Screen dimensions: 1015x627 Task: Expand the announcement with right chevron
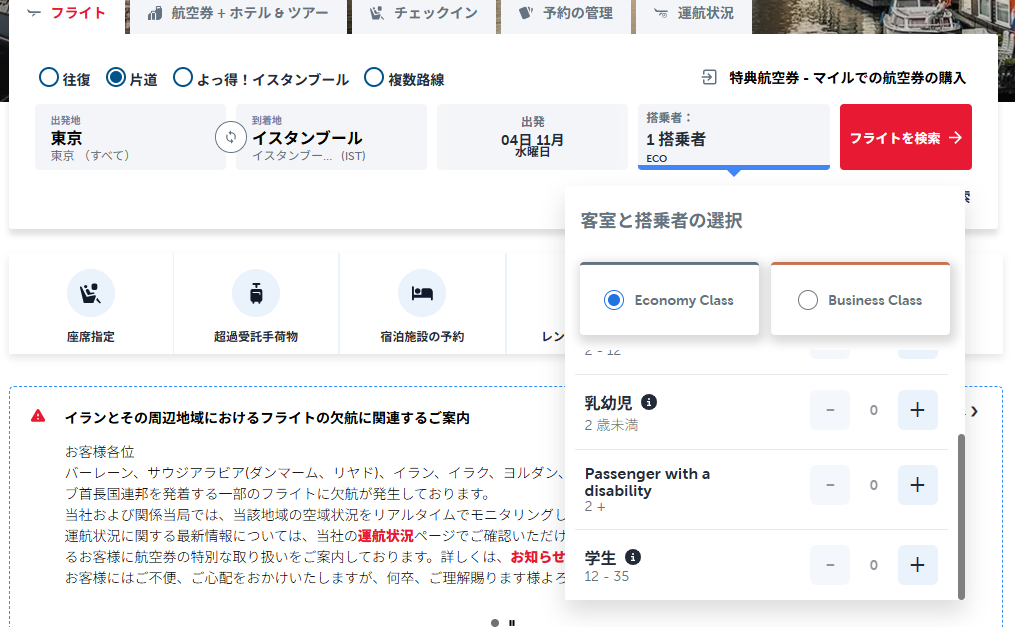point(974,412)
